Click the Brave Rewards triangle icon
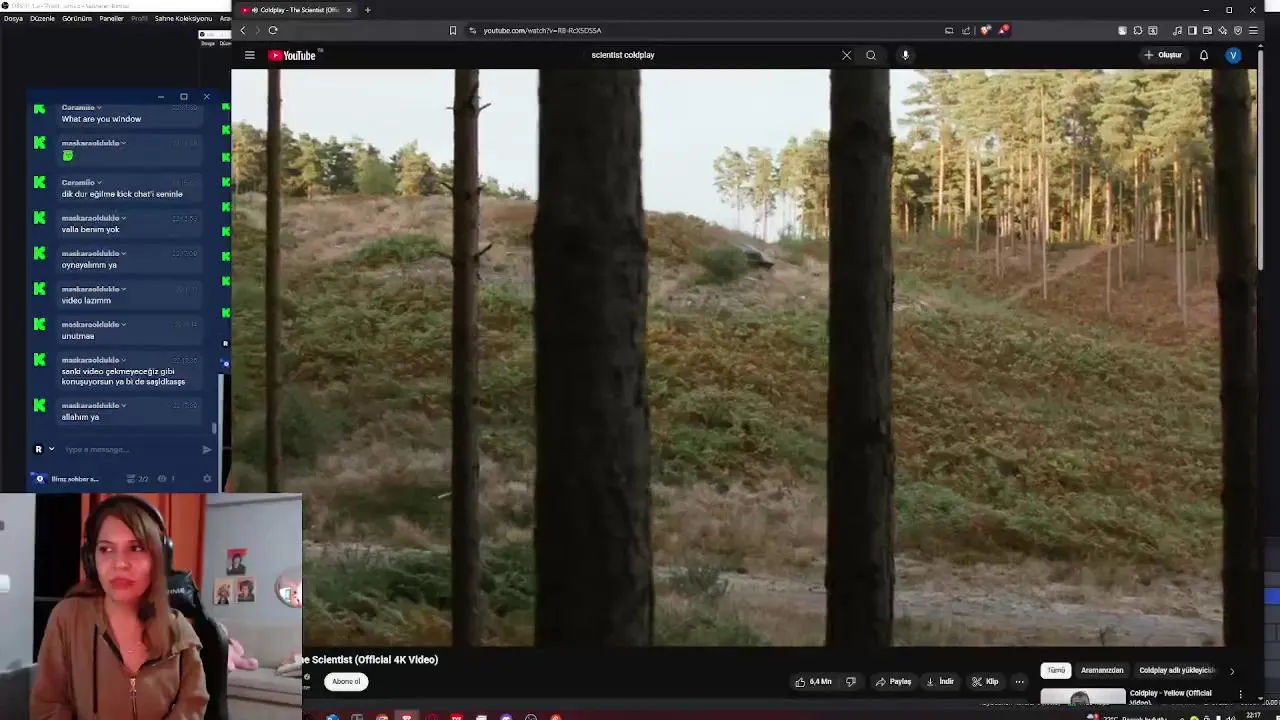The width and height of the screenshot is (1280, 720). 1003,30
